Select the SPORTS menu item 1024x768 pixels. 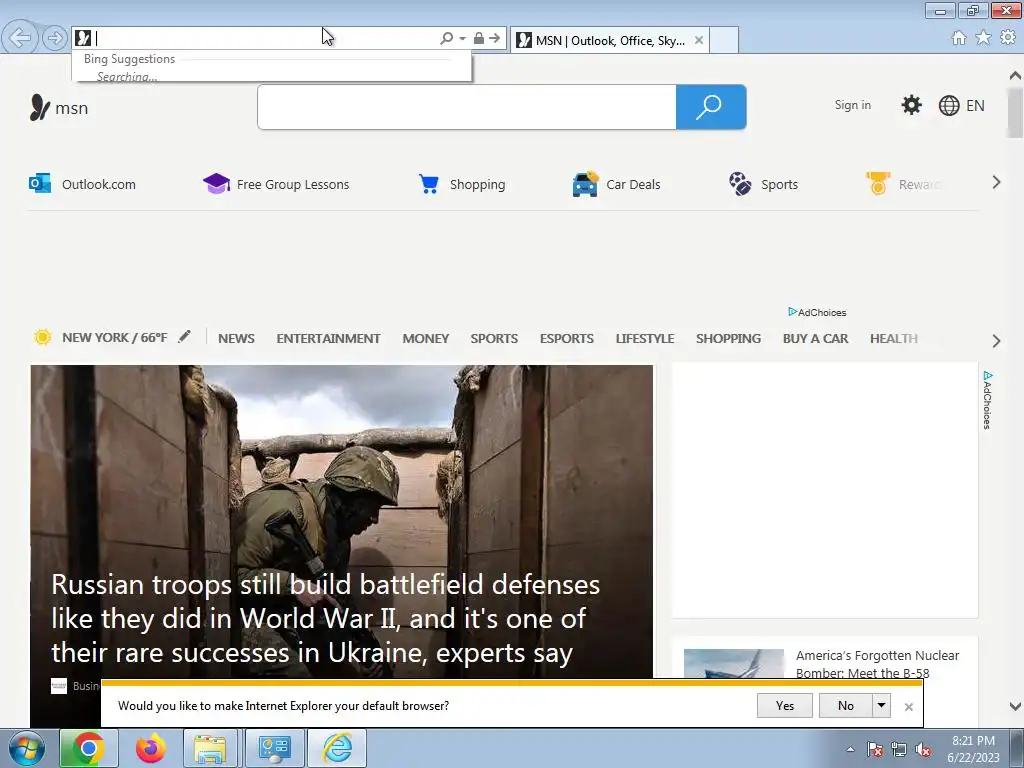coord(494,338)
